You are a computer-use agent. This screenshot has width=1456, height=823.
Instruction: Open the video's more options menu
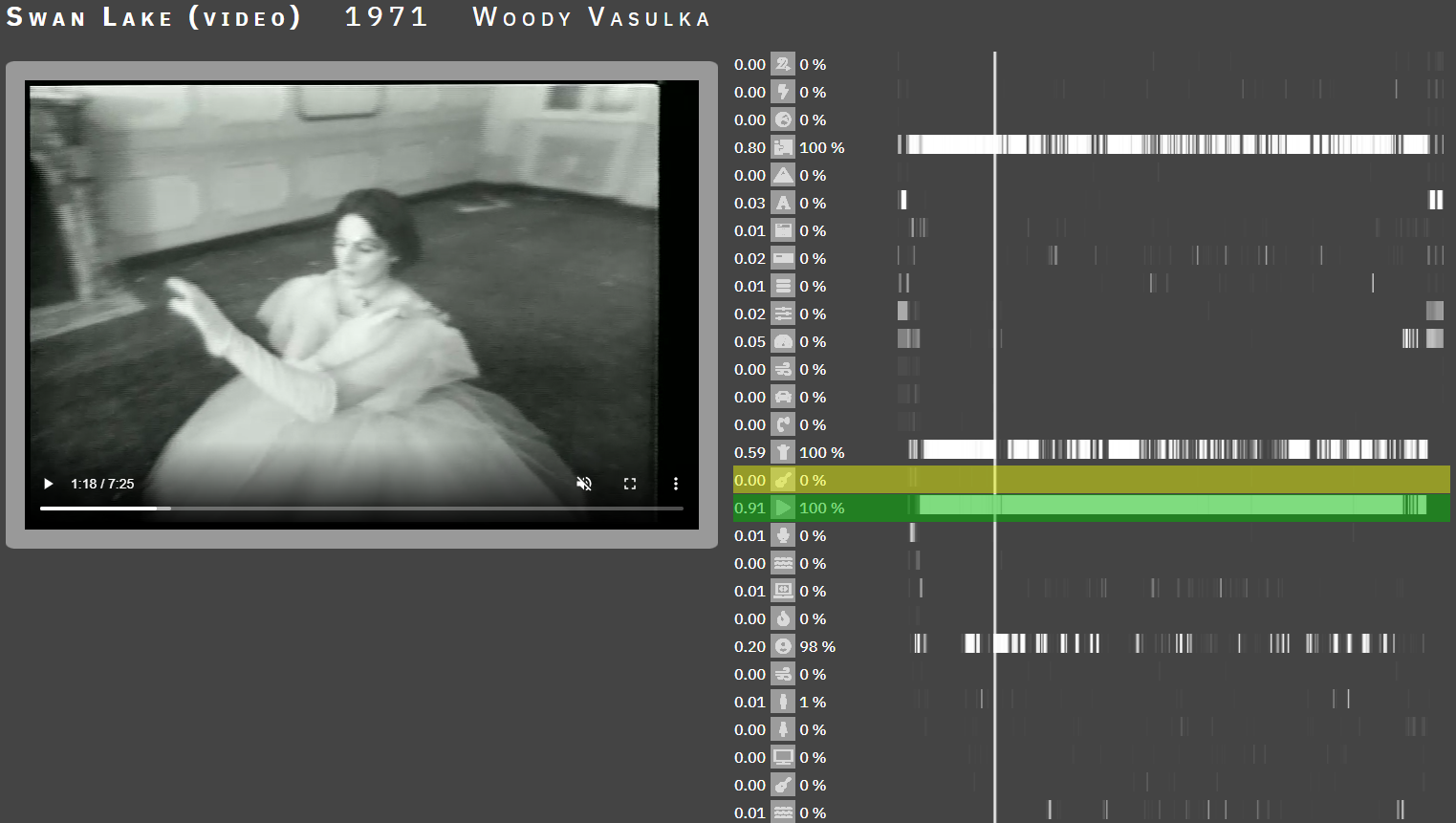676,484
